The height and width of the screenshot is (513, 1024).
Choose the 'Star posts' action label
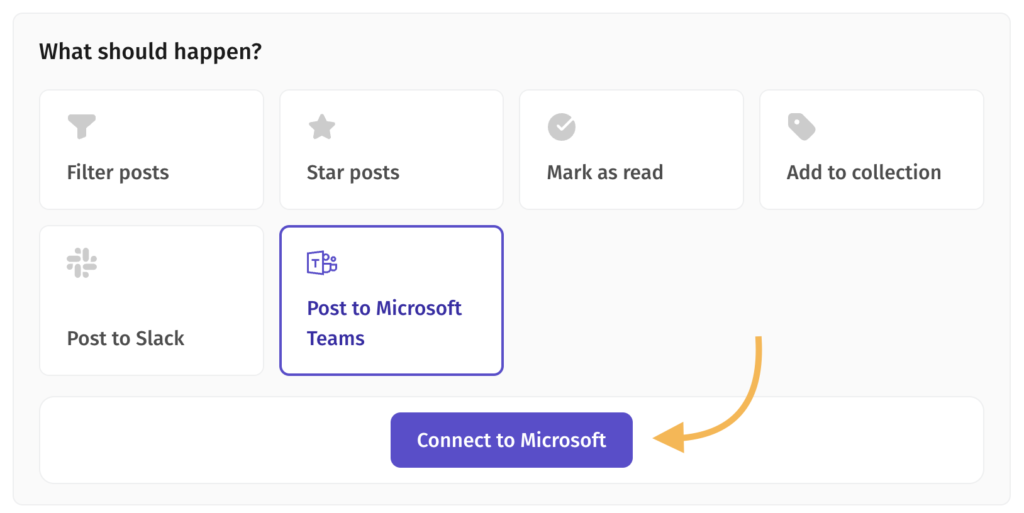click(x=353, y=172)
